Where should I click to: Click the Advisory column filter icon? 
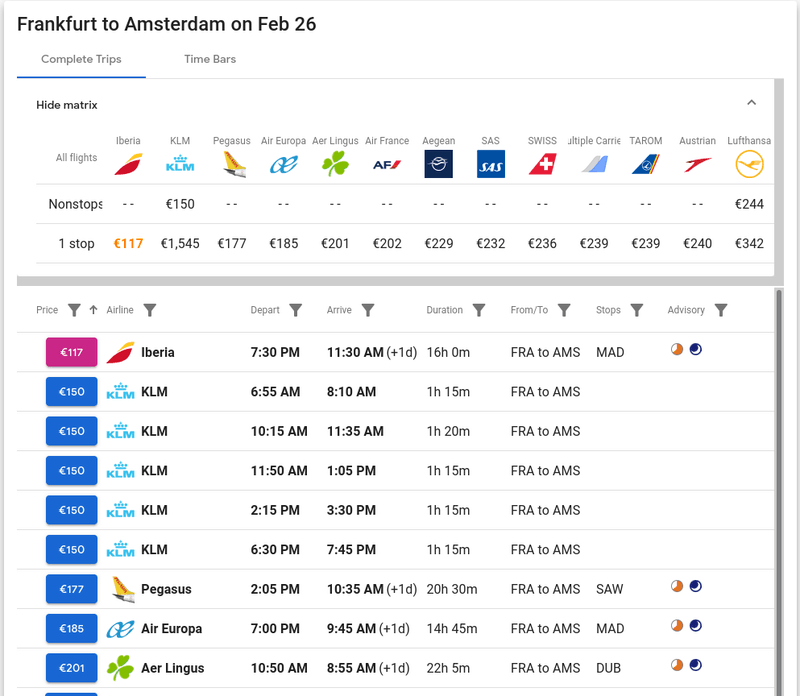click(x=721, y=310)
